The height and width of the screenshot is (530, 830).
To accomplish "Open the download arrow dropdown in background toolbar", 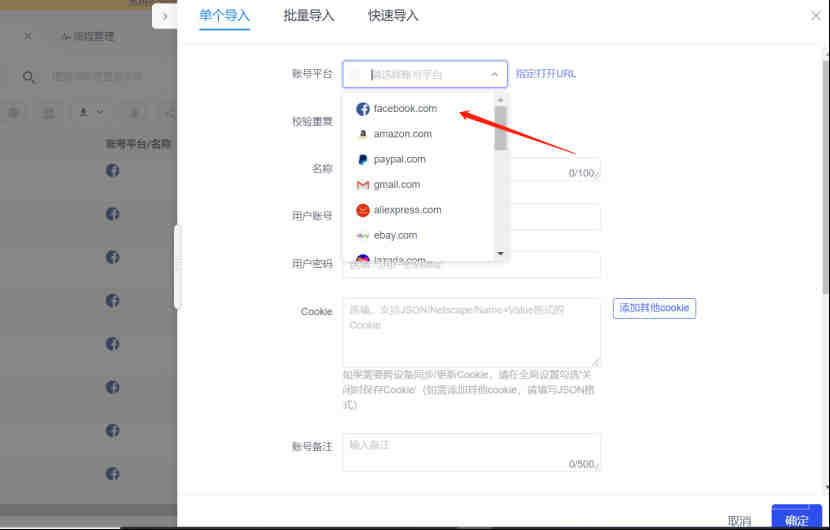I will click(91, 112).
